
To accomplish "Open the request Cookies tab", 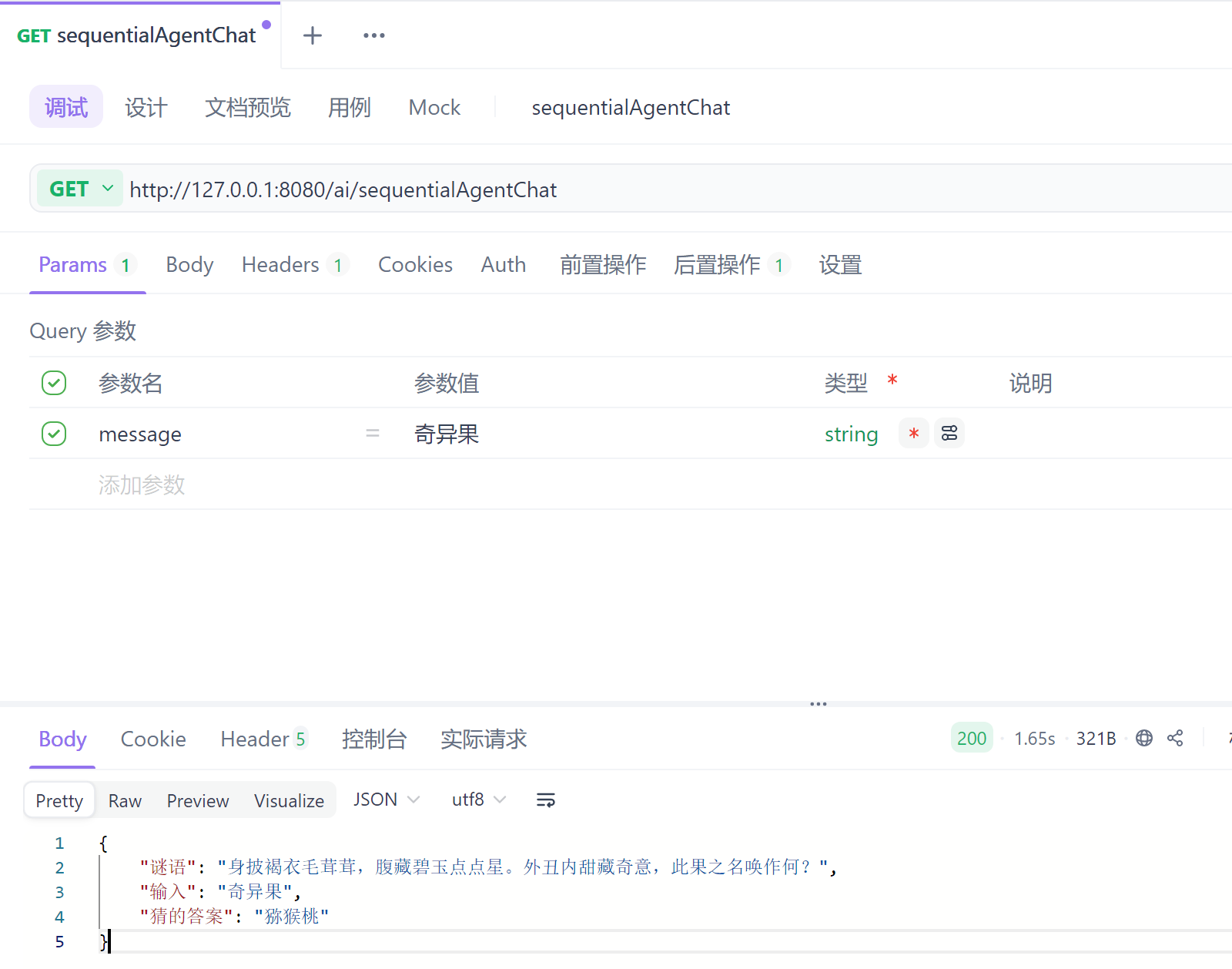I will (415, 265).
